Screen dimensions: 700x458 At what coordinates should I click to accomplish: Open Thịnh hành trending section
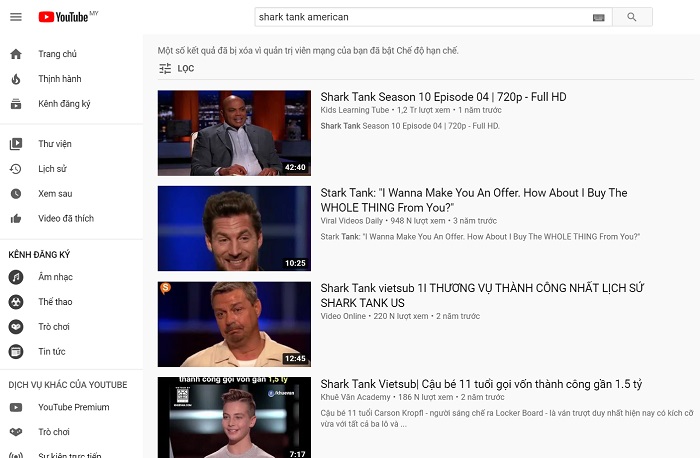pos(59,79)
